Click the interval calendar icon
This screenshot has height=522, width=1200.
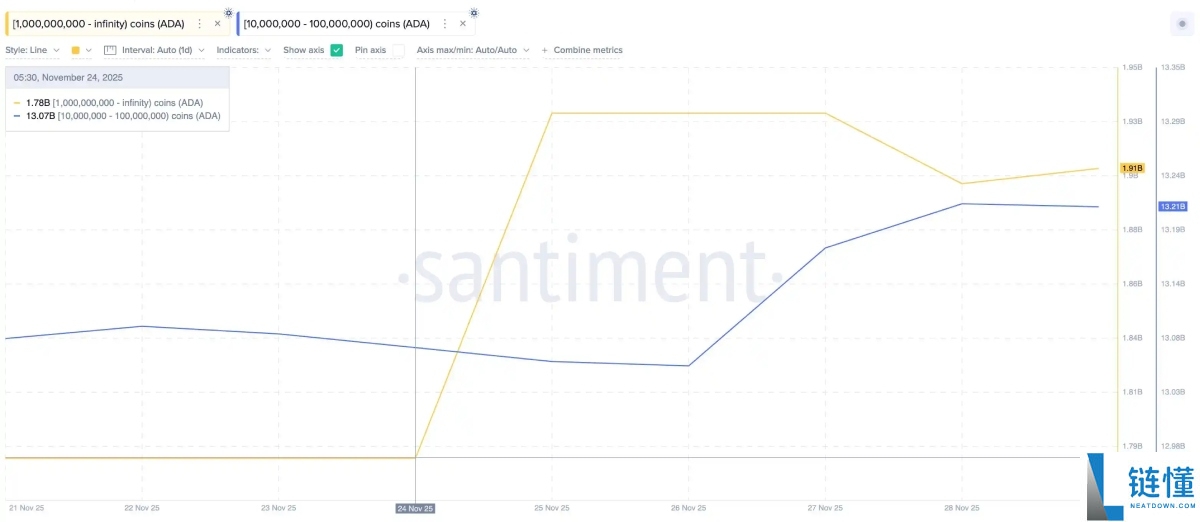point(111,50)
